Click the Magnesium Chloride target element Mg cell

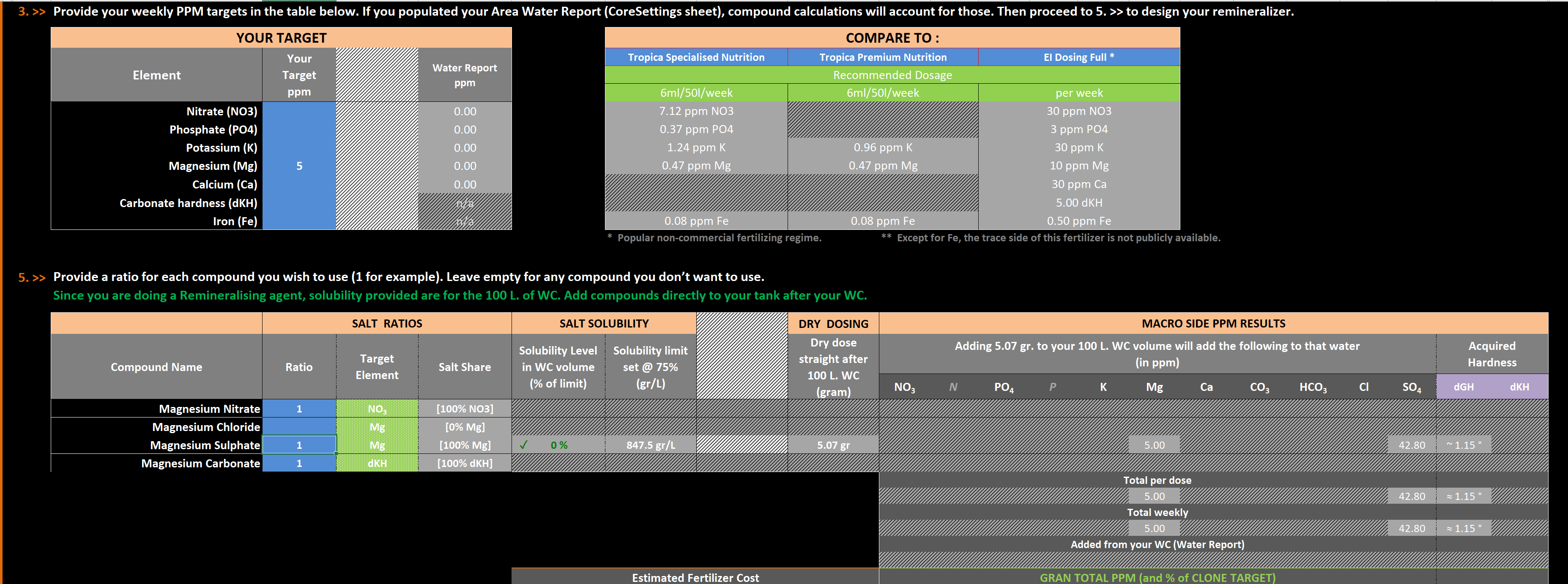[x=378, y=427]
